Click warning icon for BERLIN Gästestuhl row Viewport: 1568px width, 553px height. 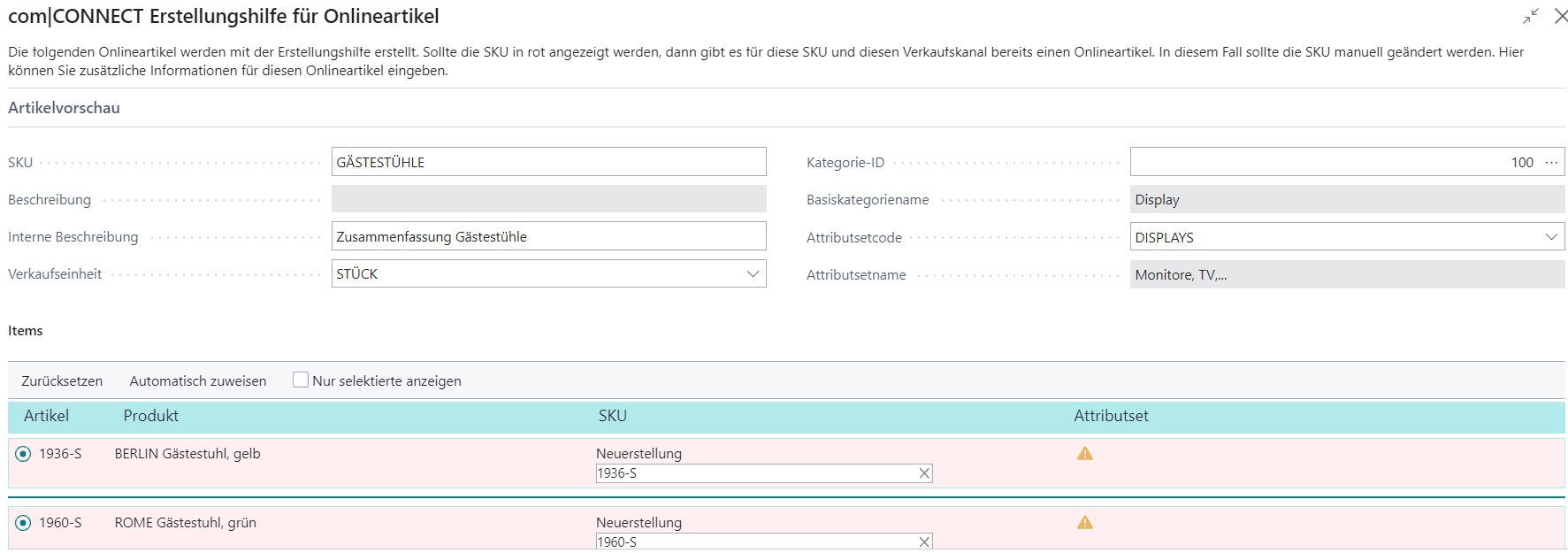(1085, 453)
